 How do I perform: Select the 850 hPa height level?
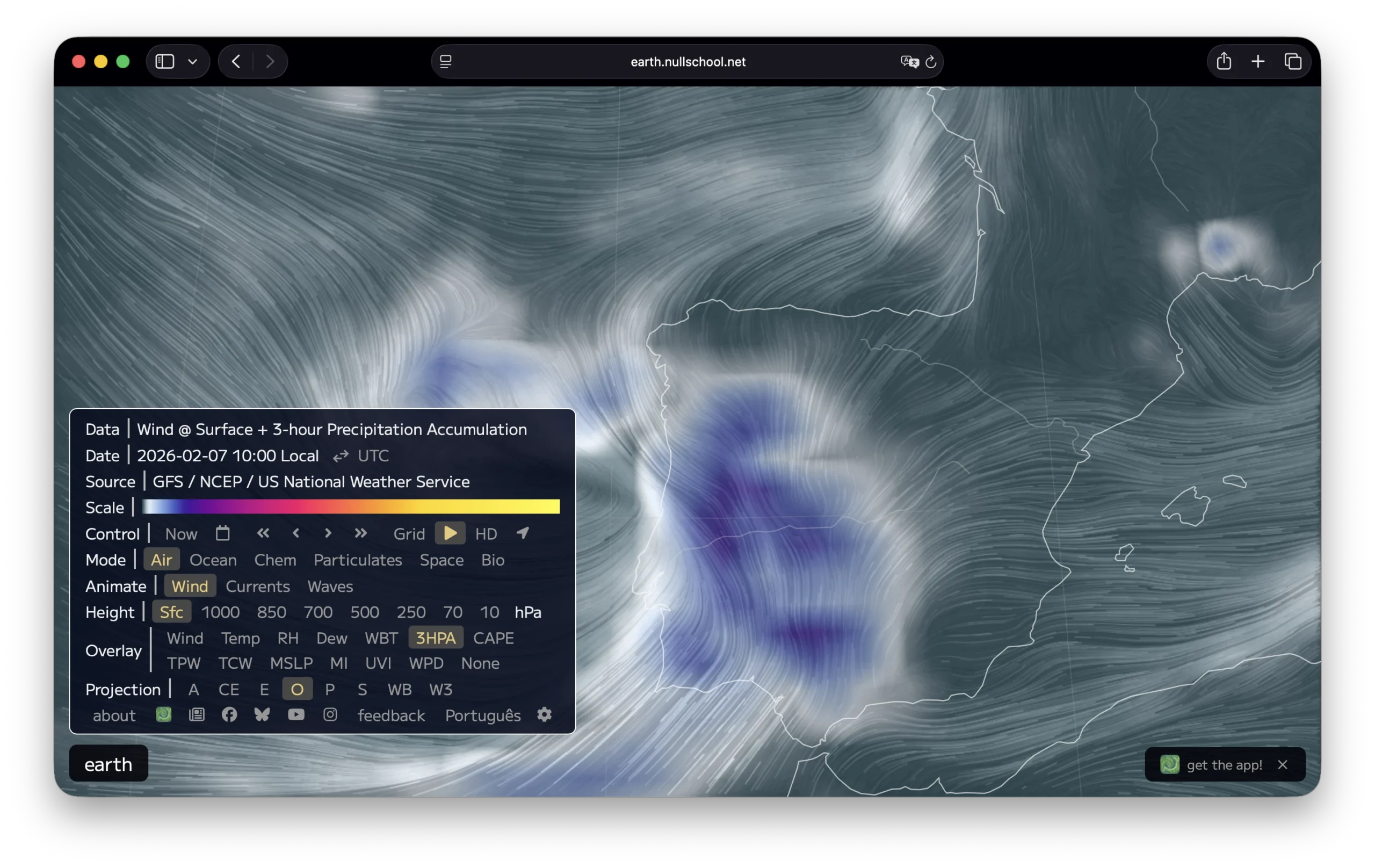[271, 612]
